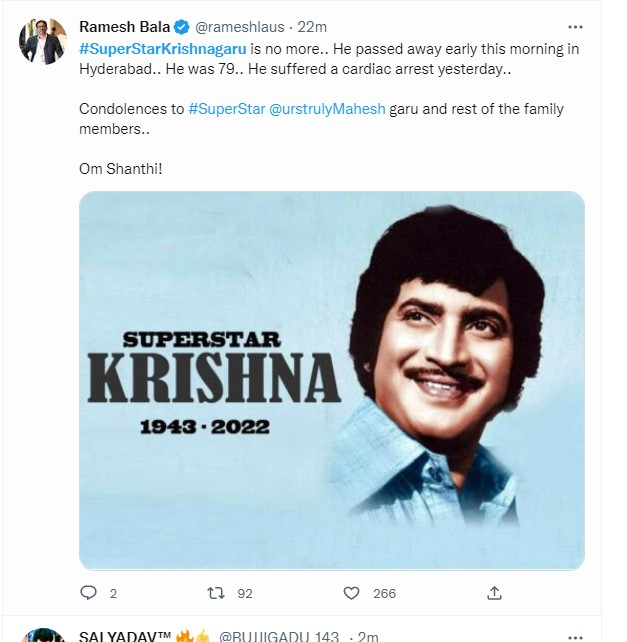Open the @rameshlaus handle link
627x642 pixels.
pos(240,25)
